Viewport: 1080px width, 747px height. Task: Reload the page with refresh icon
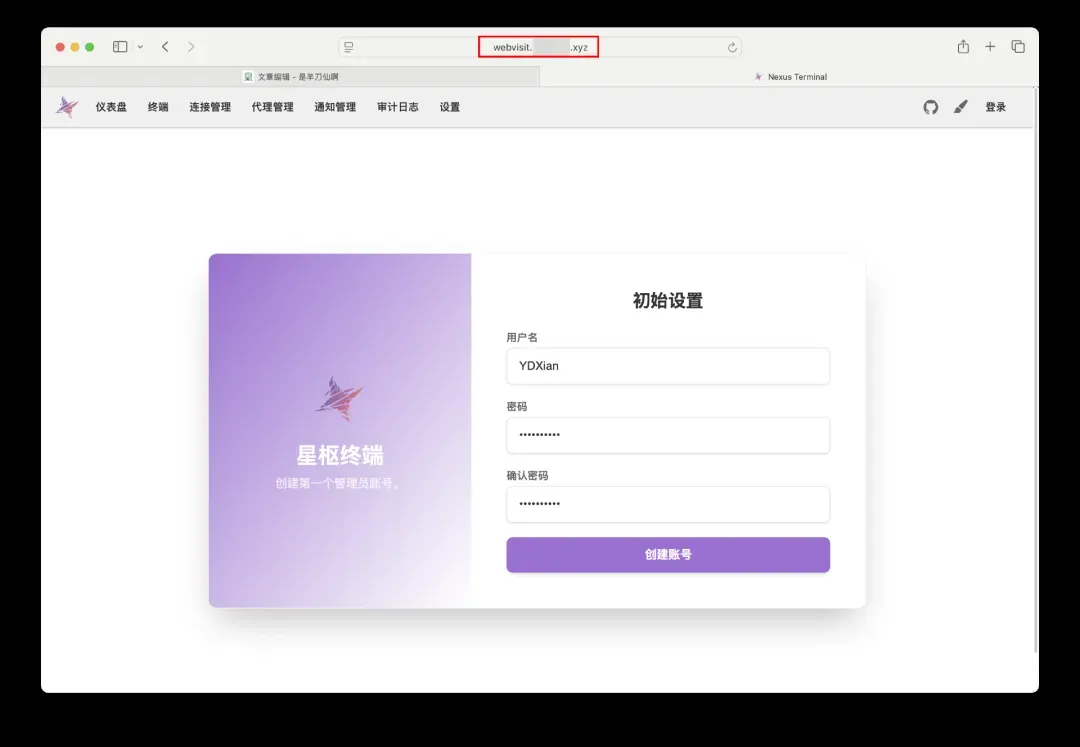point(732,48)
